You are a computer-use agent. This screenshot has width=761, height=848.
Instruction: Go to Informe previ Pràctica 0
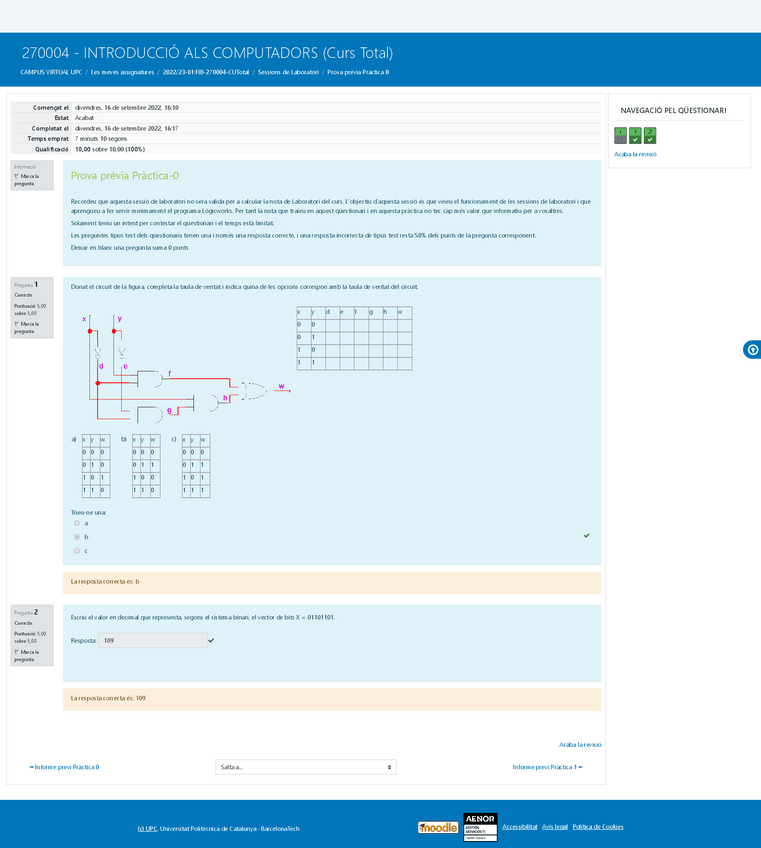pyautogui.click(x=64, y=767)
